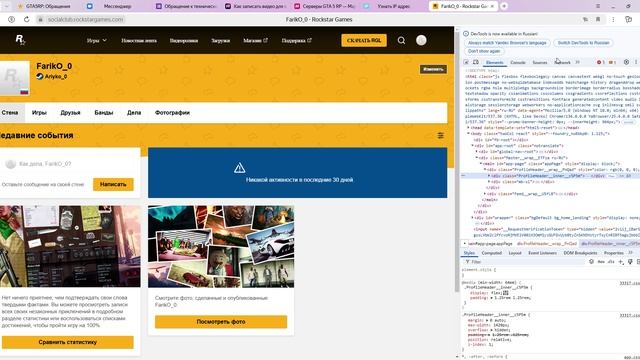Screen dimensions: 640x360
Task: Toggle element state hov button in Styles
Action: (x=601, y=262)
